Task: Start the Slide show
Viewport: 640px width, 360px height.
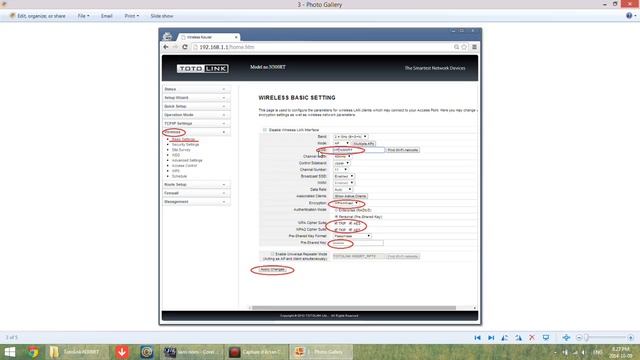Action: click(x=162, y=16)
